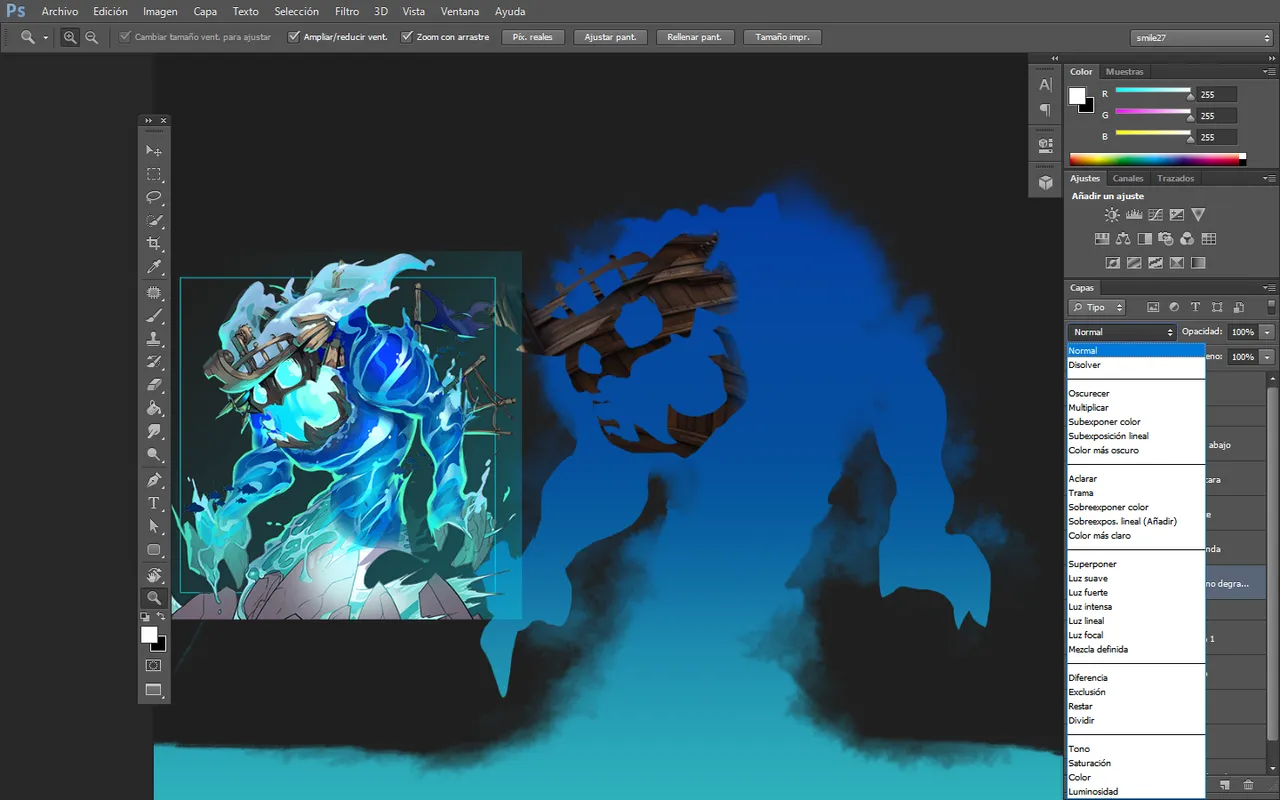The width and height of the screenshot is (1280, 800).
Task: Open the Relleno value dropdown arrow
Action: pyautogui.click(x=1267, y=357)
